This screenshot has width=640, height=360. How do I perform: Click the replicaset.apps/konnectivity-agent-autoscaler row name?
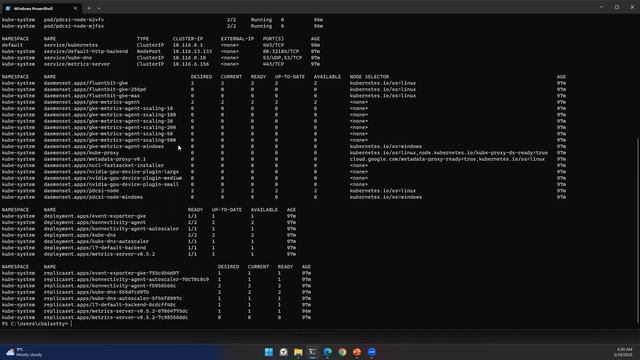tap(127, 279)
